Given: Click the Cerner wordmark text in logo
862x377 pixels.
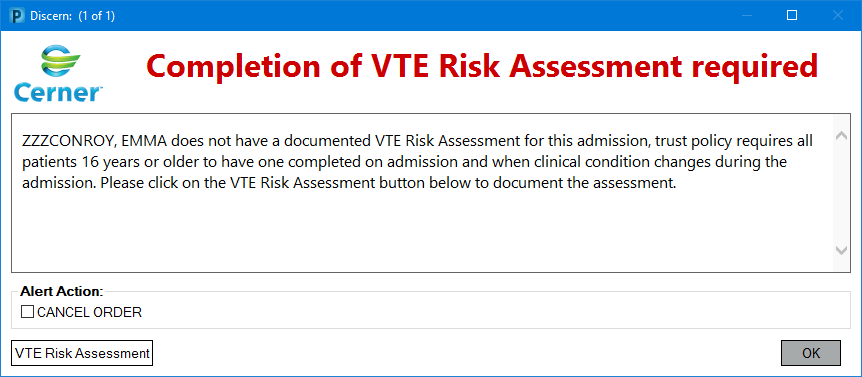Looking at the screenshot, I should 57,93.
